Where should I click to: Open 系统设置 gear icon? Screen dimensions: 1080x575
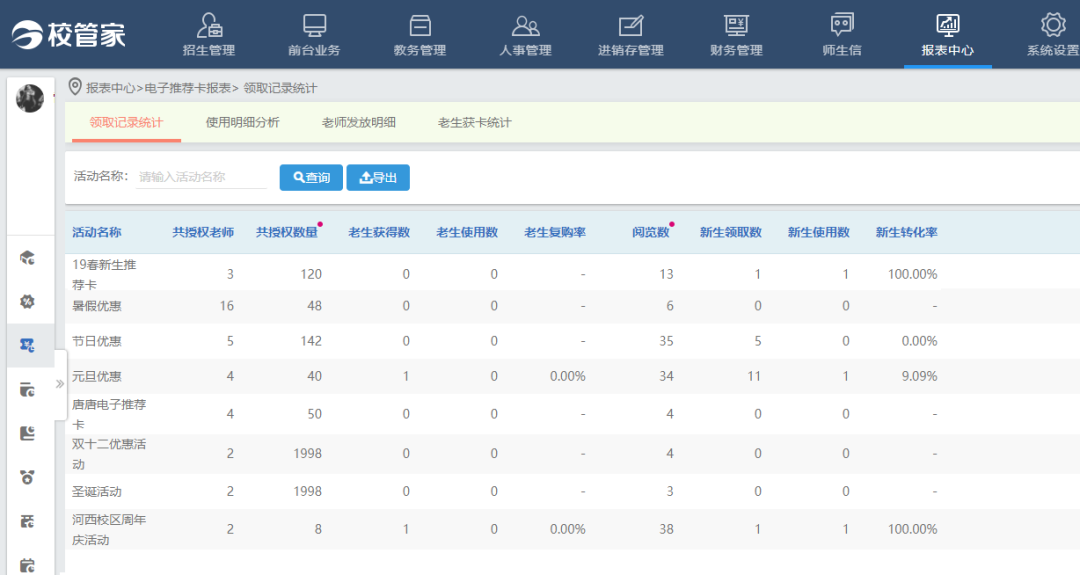1052,26
